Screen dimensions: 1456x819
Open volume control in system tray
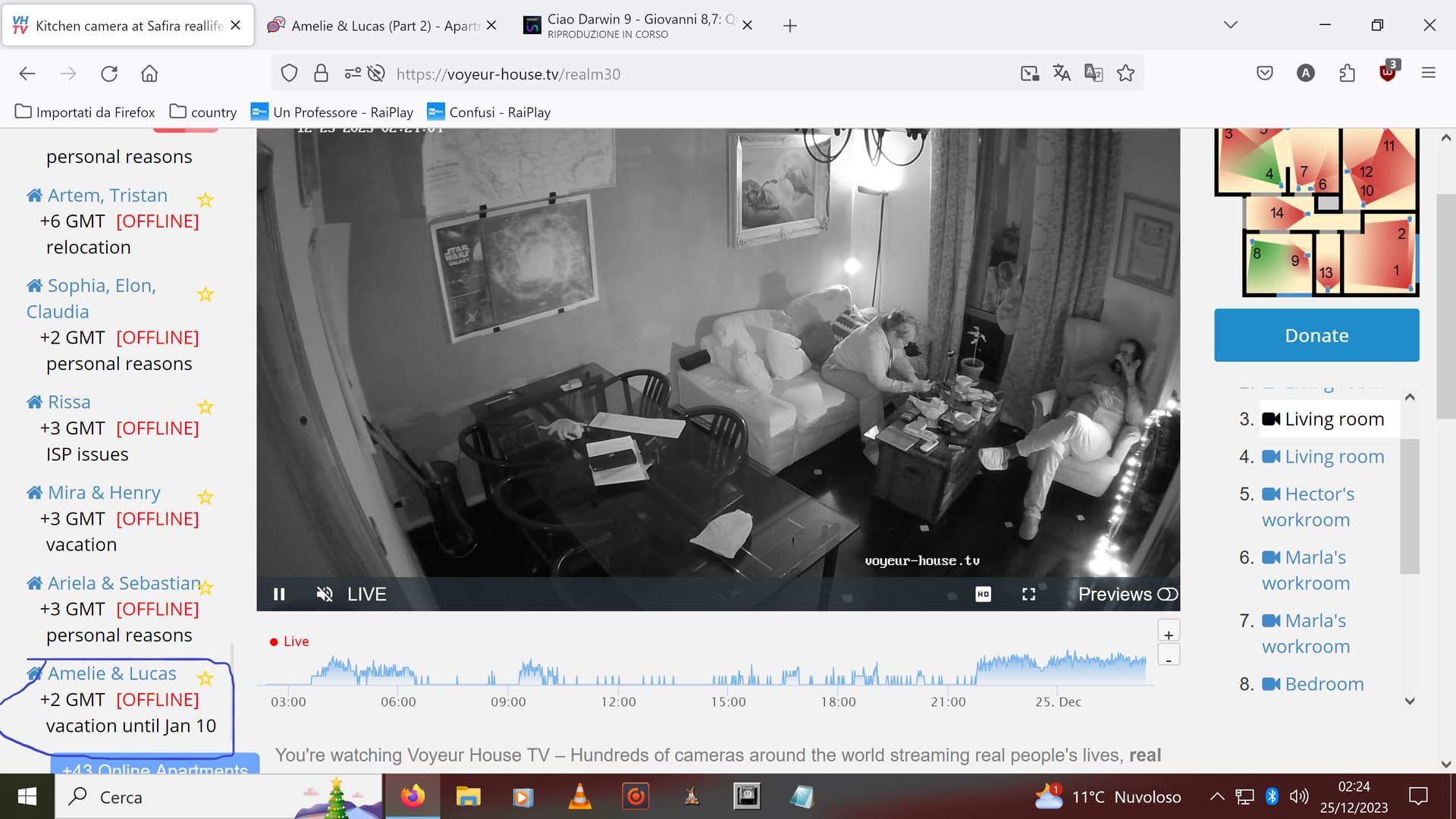coord(1299,796)
